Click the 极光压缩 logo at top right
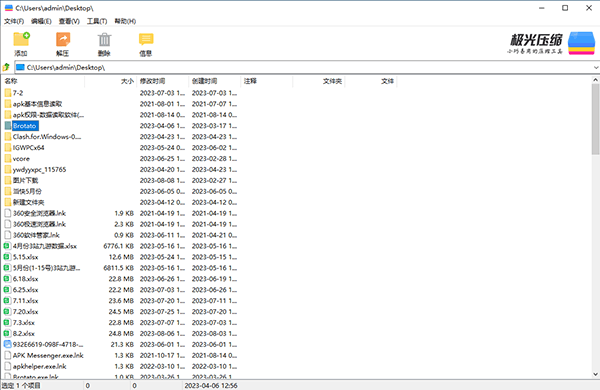Screen dimensions: 600x390 pos(551,43)
